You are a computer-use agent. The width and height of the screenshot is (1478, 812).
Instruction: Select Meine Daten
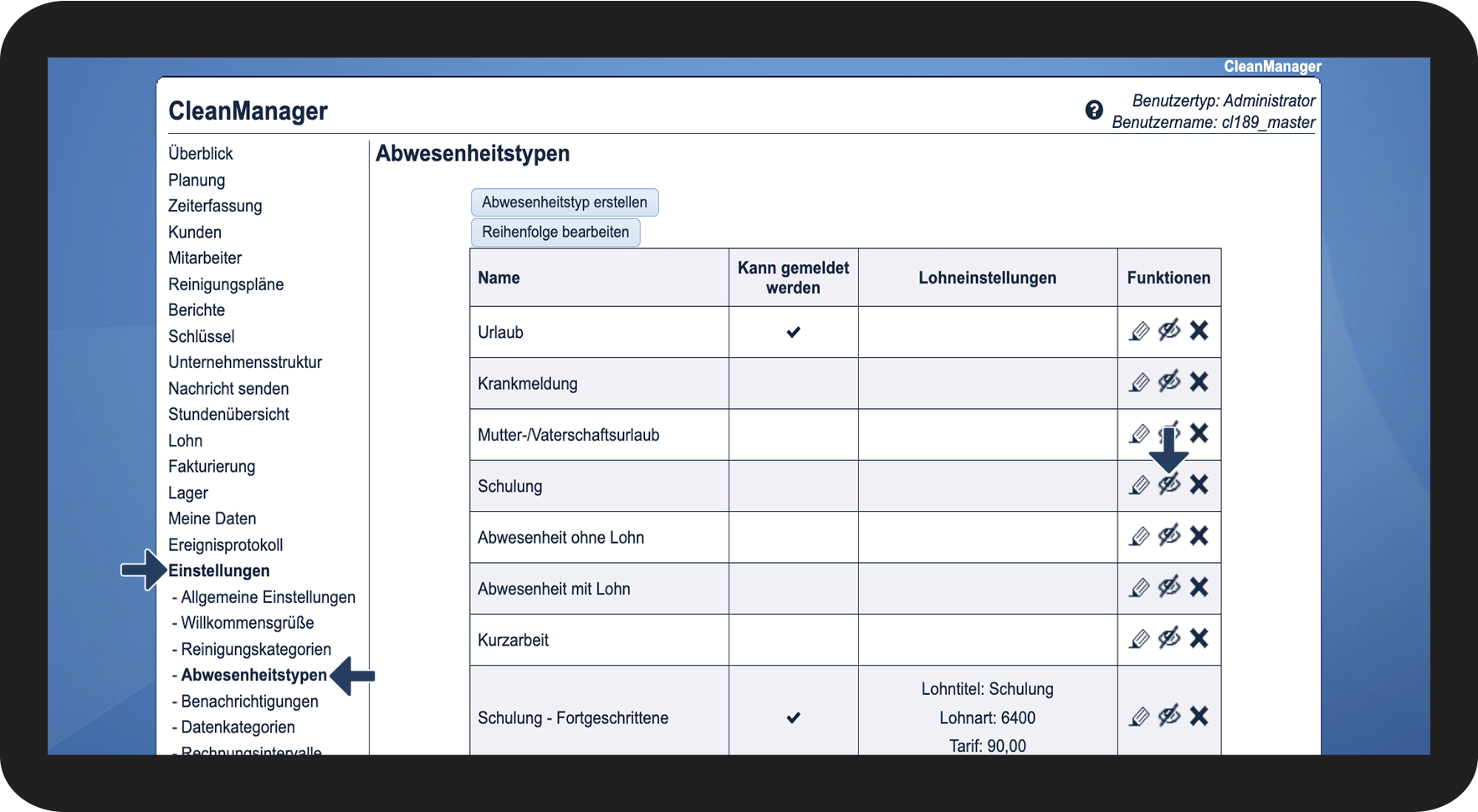(x=212, y=518)
